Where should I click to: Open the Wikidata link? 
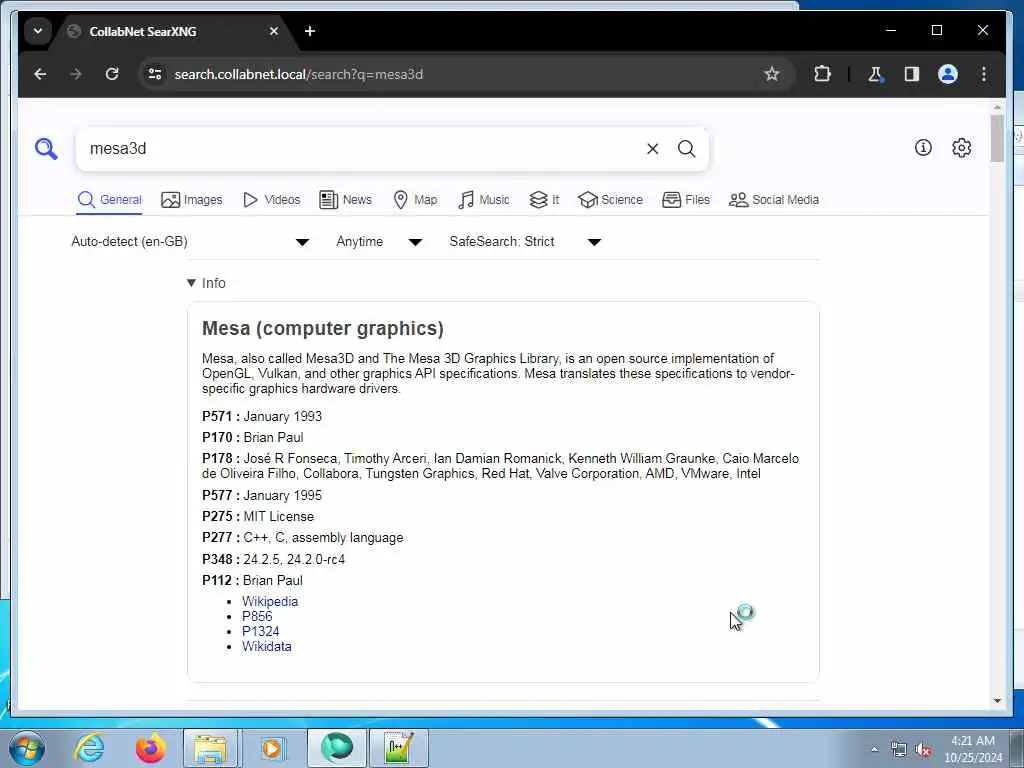point(267,647)
